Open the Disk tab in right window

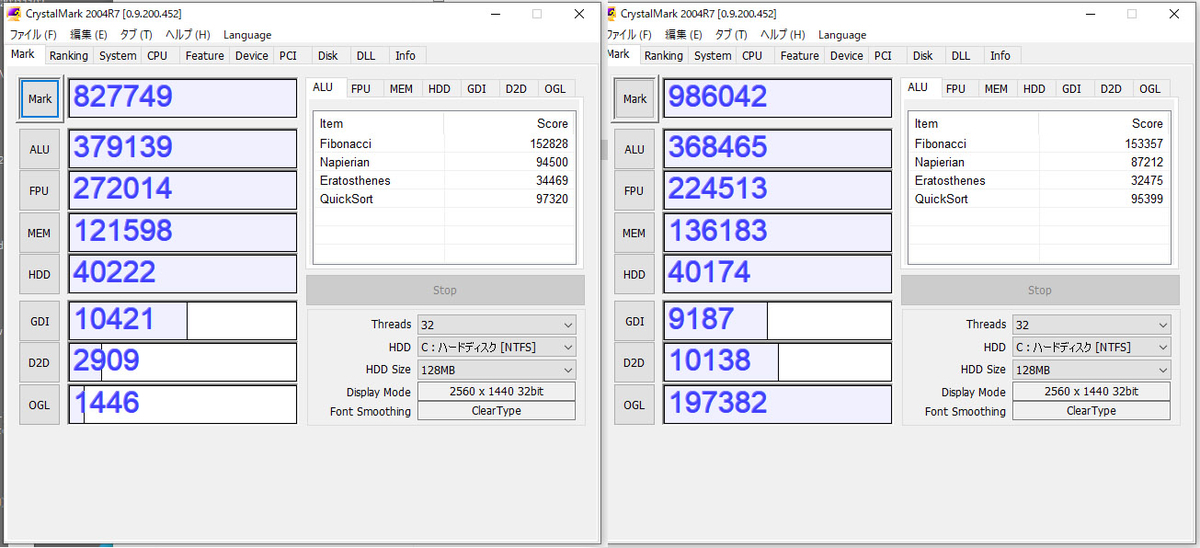[x=923, y=56]
